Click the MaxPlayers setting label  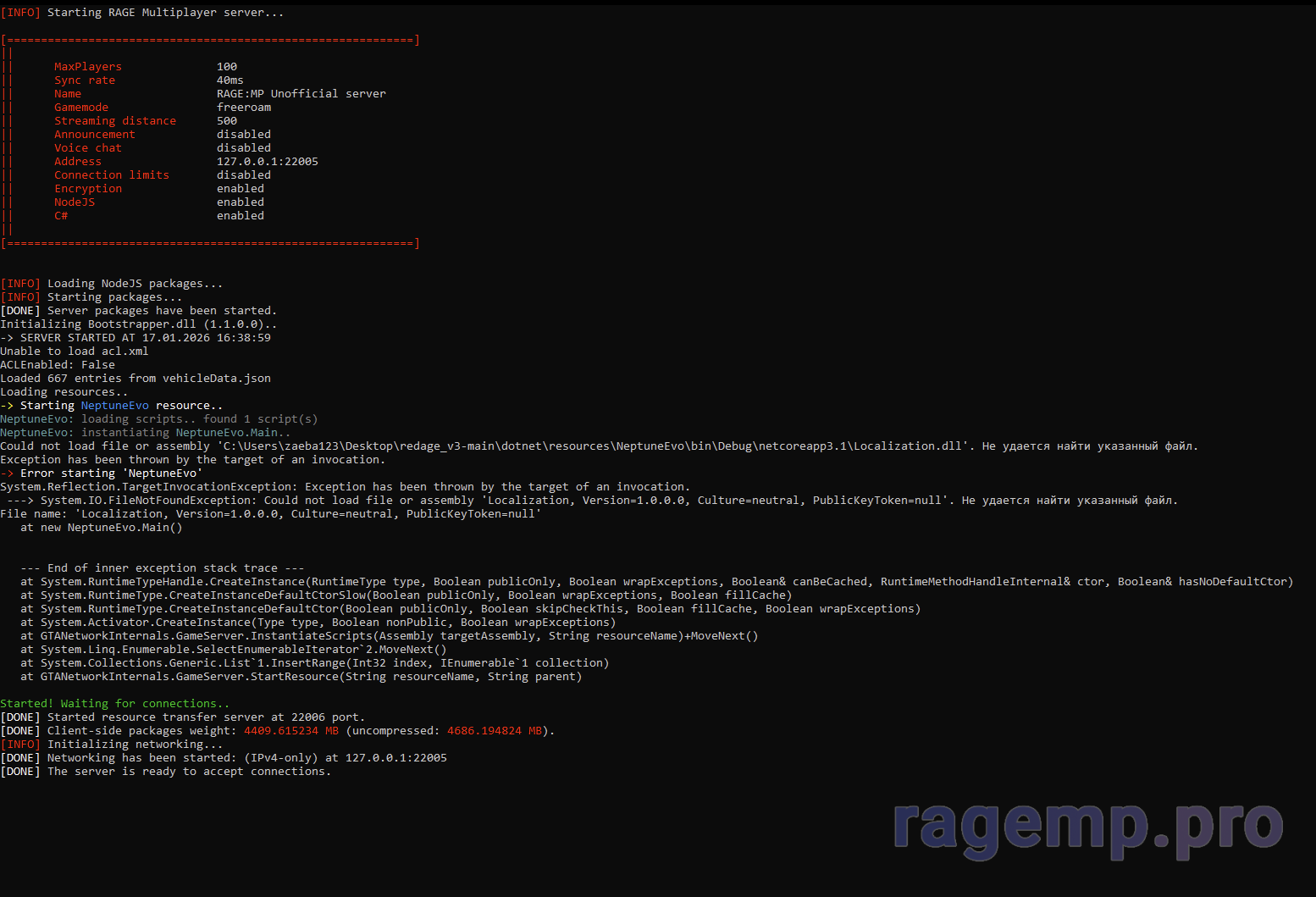click(x=88, y=67)
